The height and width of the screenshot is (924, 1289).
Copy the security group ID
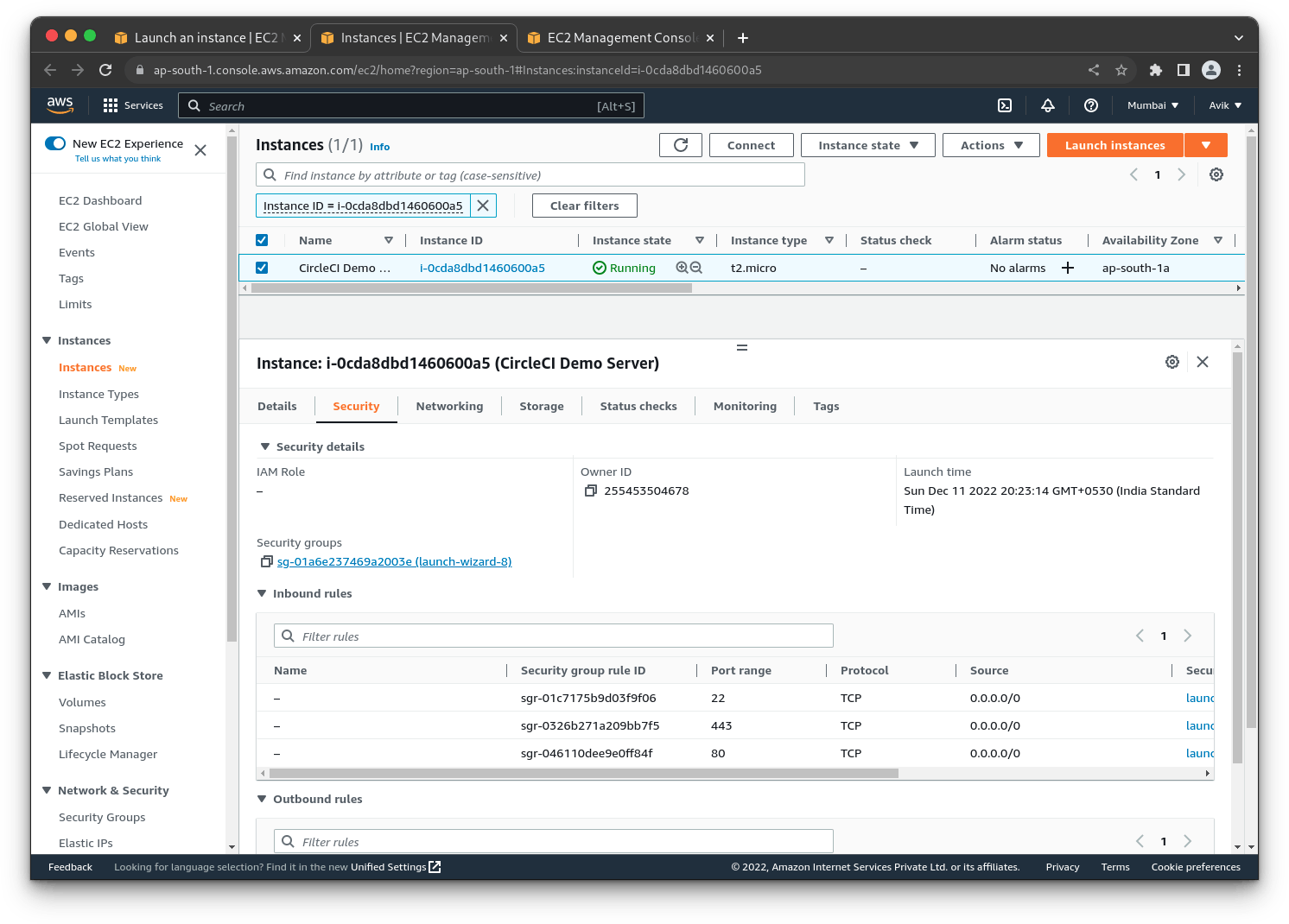tap(267, 561)
